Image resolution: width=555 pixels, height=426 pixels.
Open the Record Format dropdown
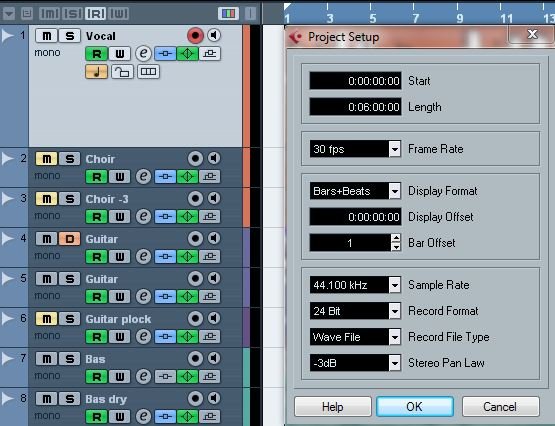point(395,311)
